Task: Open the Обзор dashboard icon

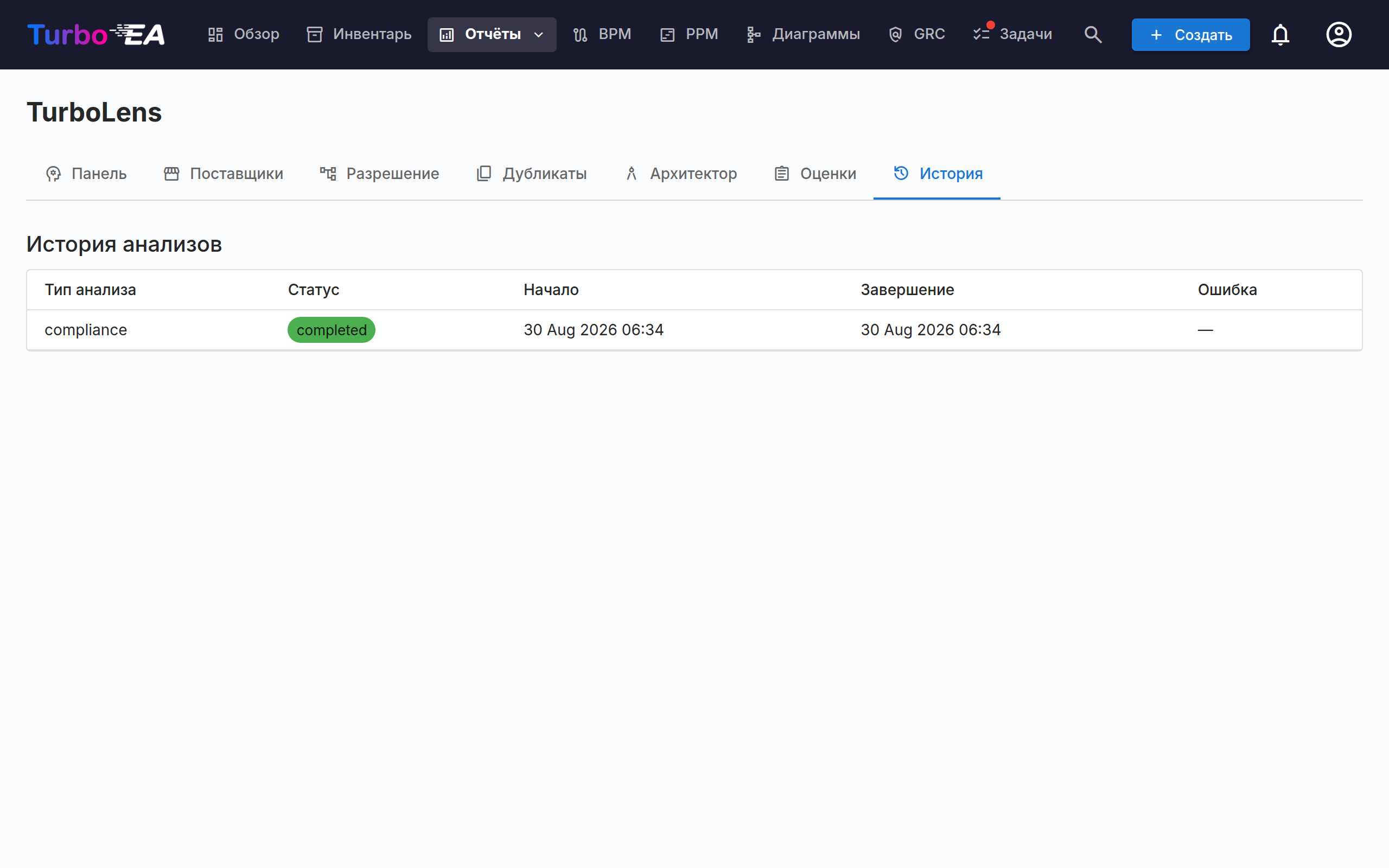Action: tap(215, 34)
